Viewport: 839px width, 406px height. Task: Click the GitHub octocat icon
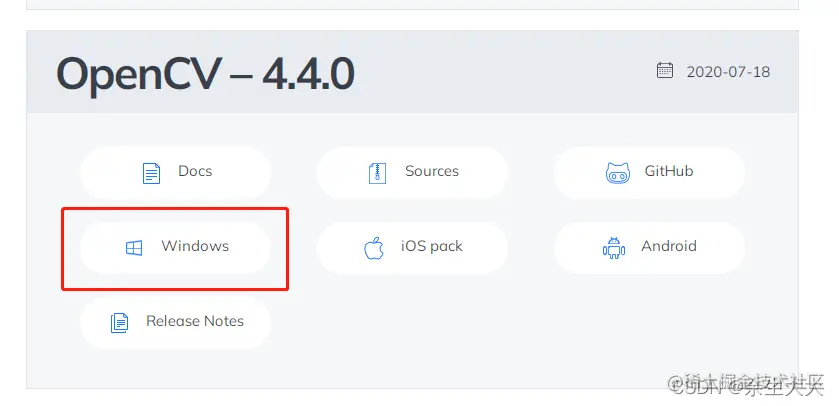point(617,173)
